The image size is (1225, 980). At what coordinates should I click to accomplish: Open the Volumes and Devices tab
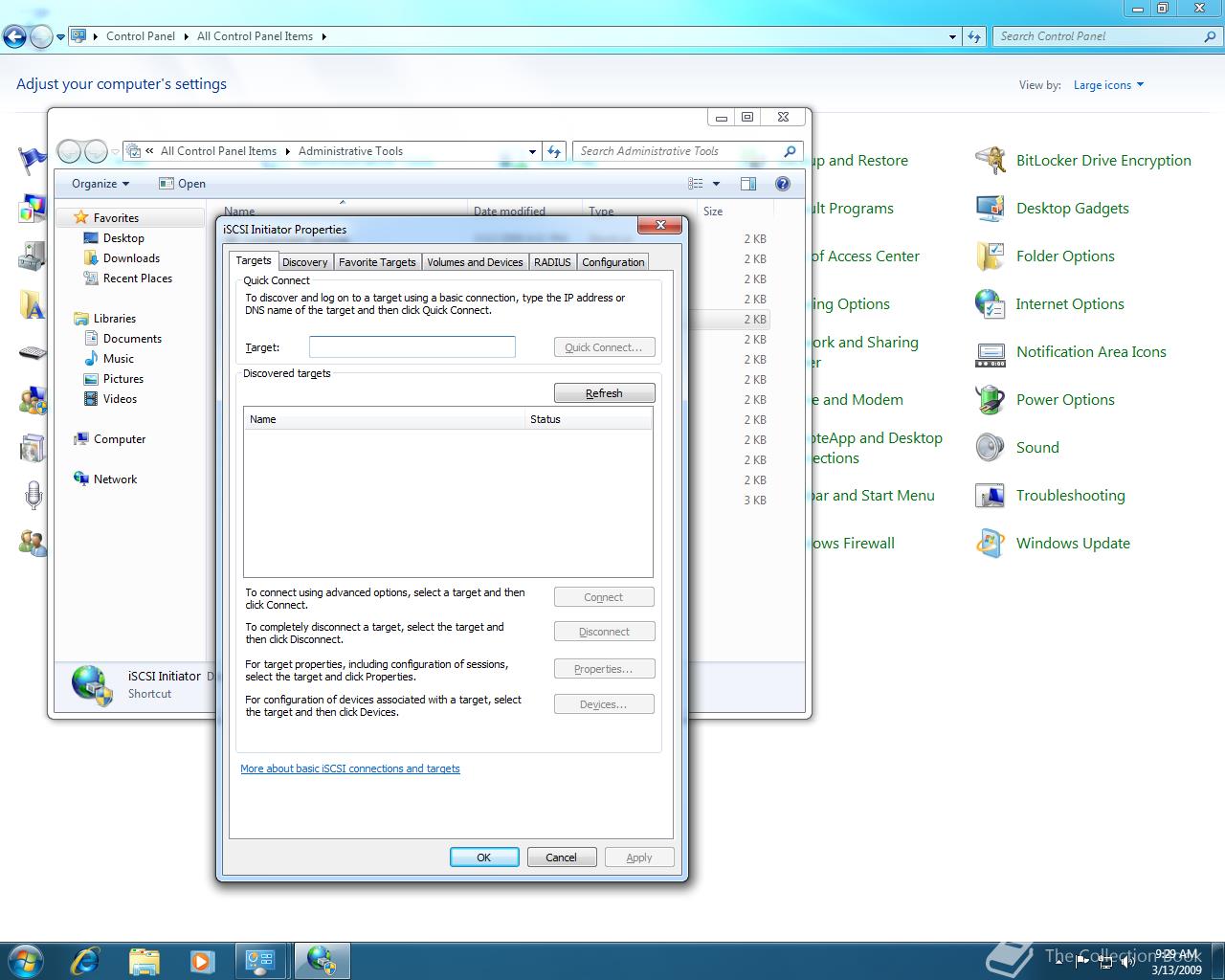coord(475,262)
